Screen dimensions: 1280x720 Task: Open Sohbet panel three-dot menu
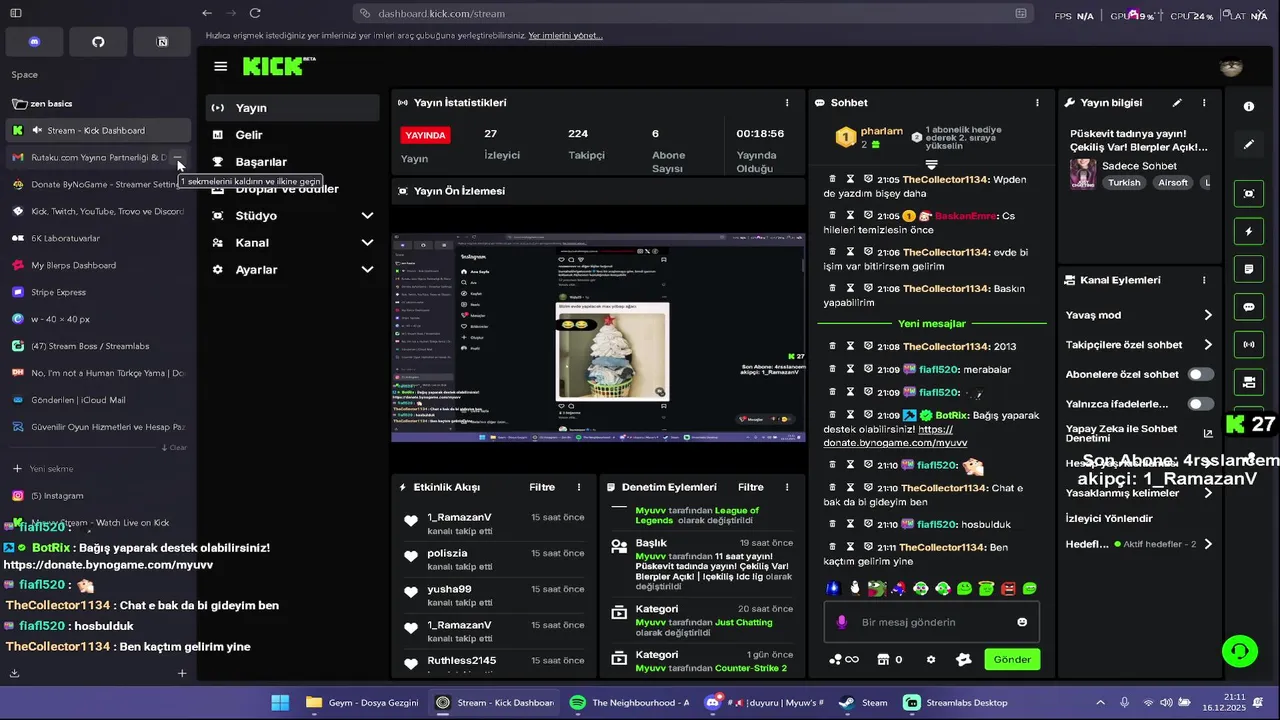pos(1037,103)
